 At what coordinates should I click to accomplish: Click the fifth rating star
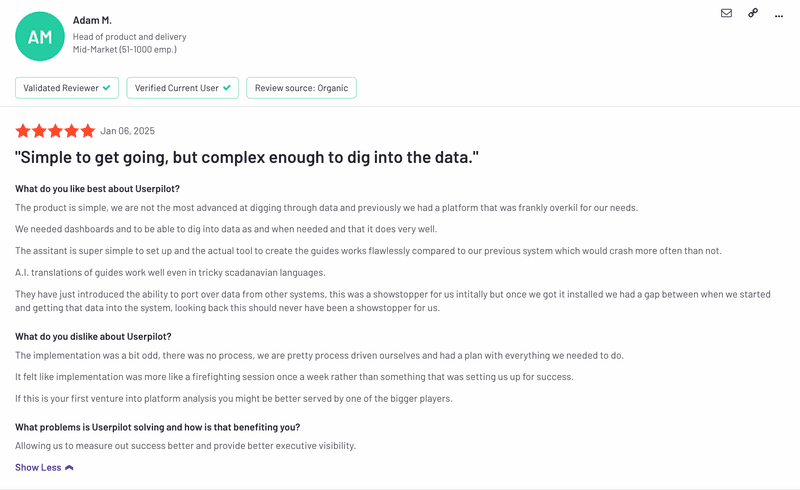click(x=87, y=131)
